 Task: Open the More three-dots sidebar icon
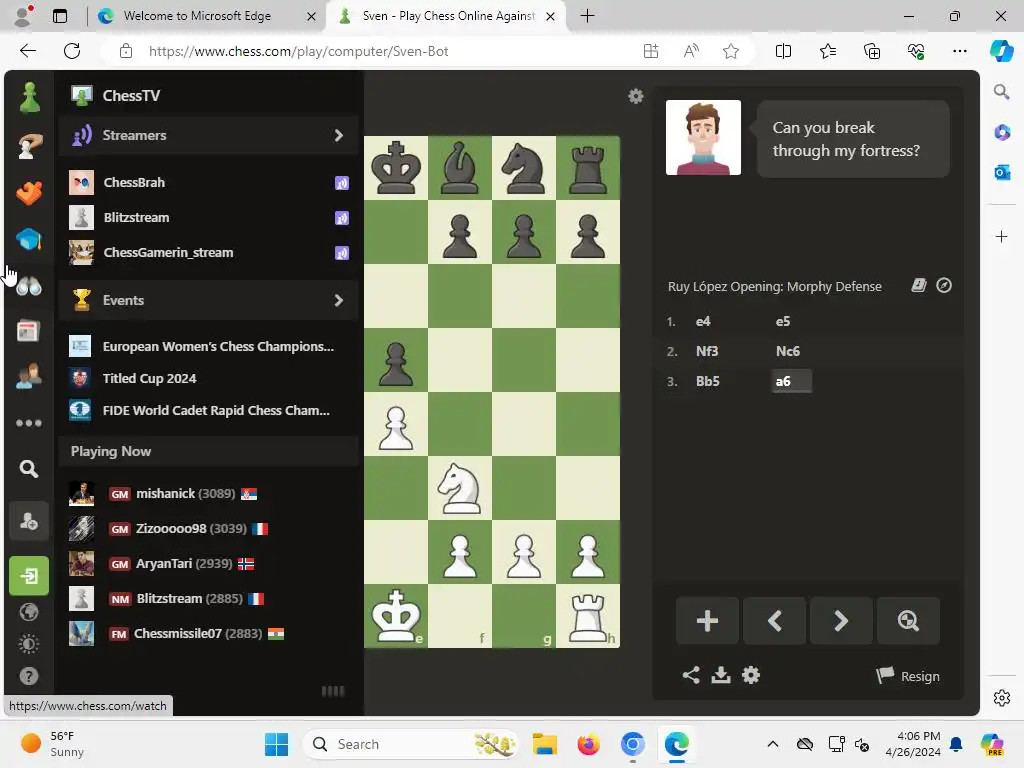pos(29,423)
